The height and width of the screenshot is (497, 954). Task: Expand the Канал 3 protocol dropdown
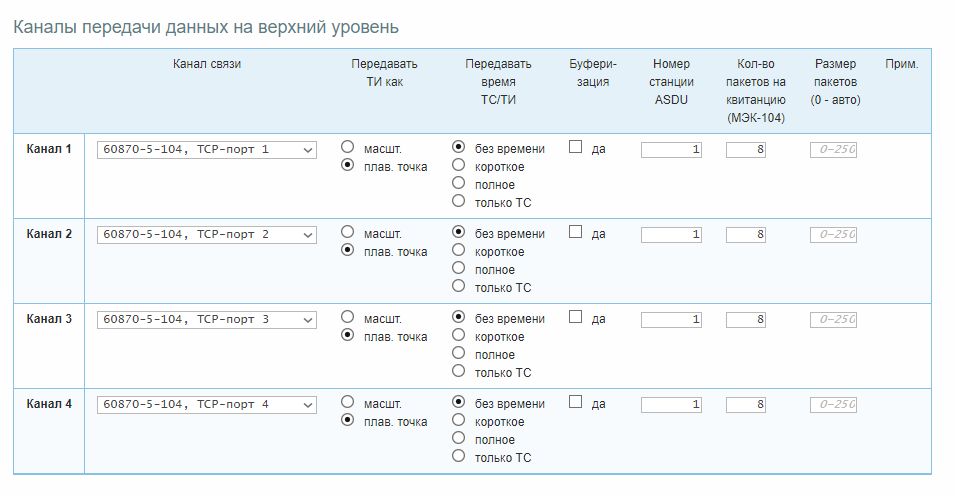pyautogui.click(x=207, y=320)
